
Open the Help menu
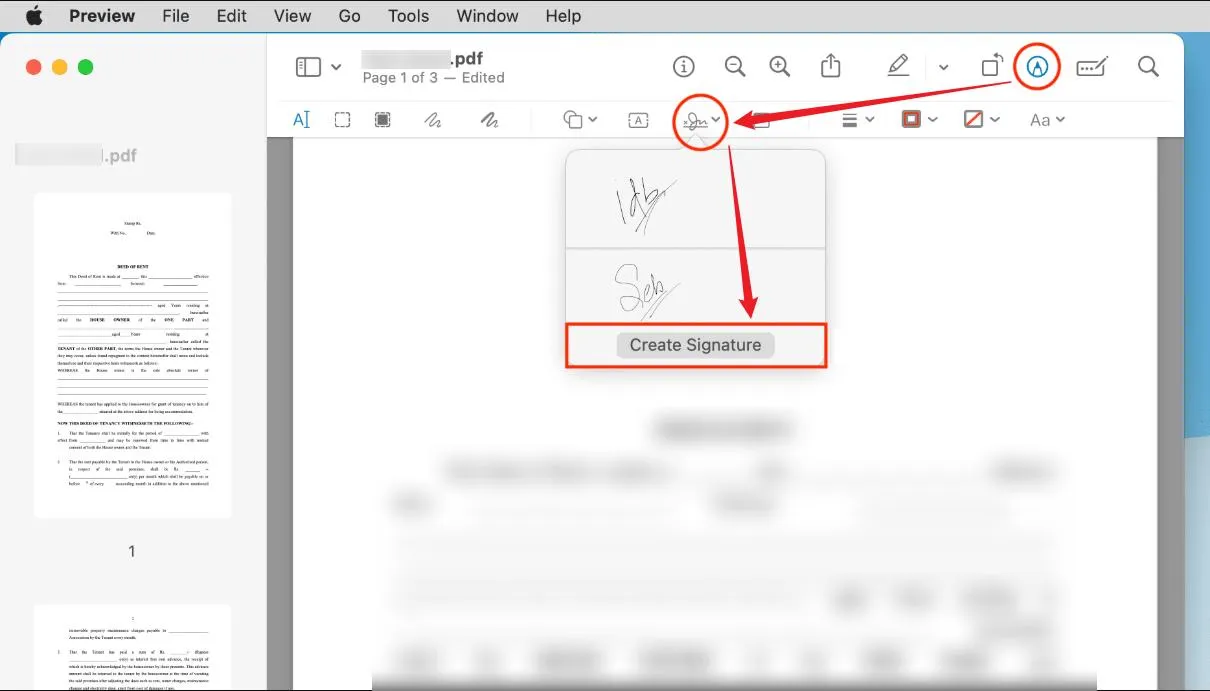563,16
